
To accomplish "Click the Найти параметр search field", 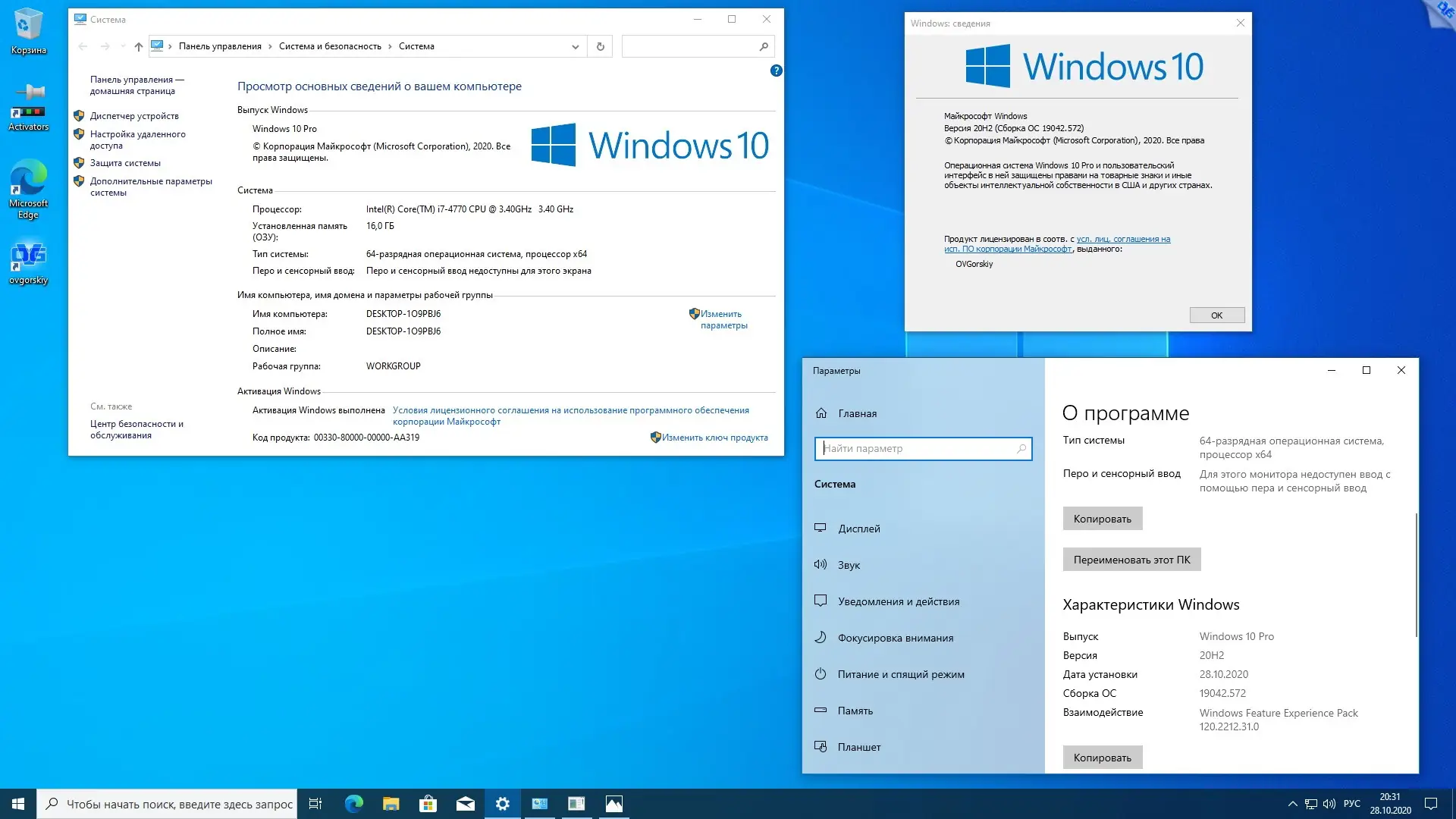I will point(918,449).
